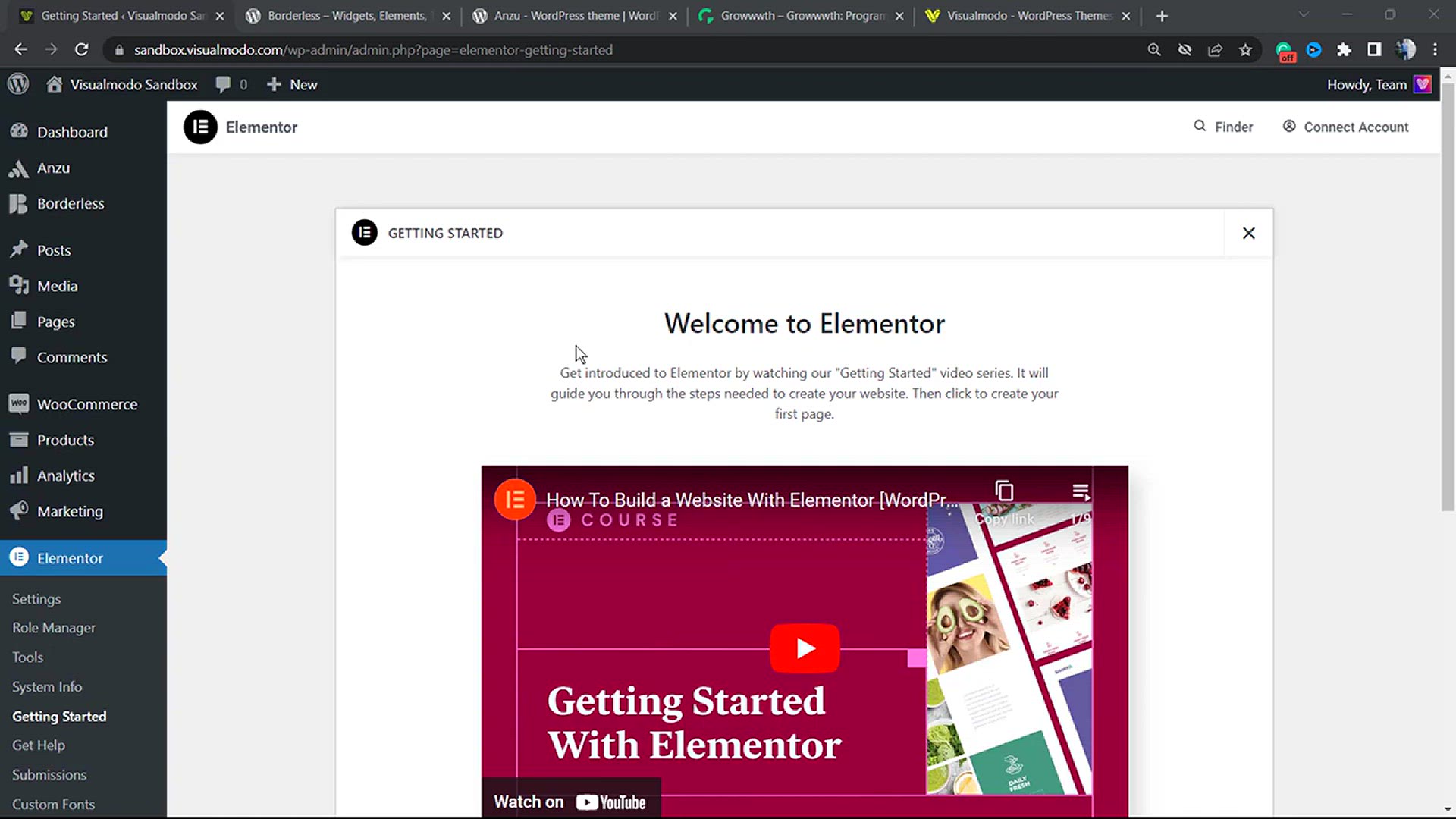Viewport: 1456px width, 819px height.
Task: Click the Anzu sidebar icon
Action: tap(19, 168)
